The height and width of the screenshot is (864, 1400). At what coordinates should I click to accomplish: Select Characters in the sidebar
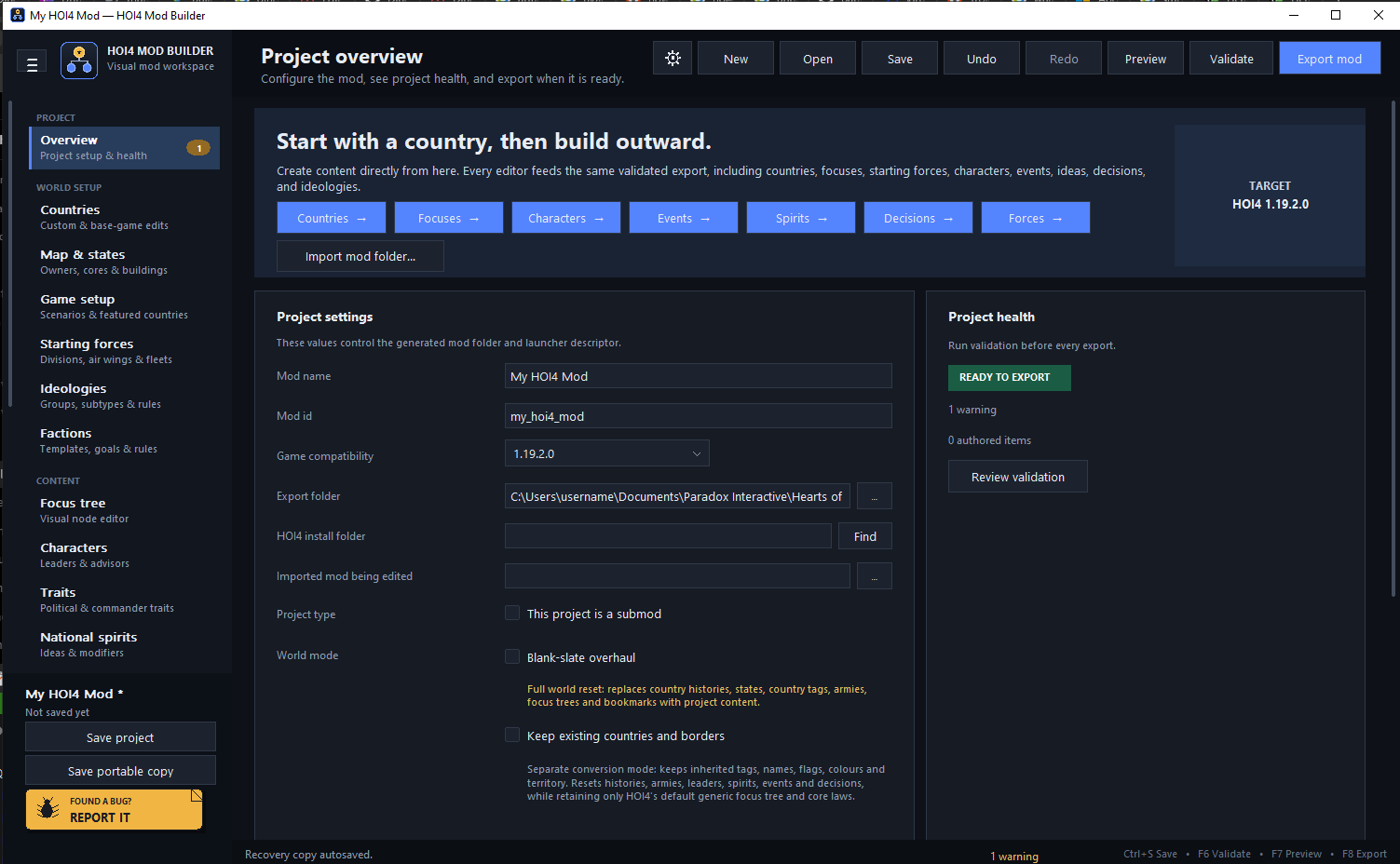pyautogui.click(x=125, y=555)
